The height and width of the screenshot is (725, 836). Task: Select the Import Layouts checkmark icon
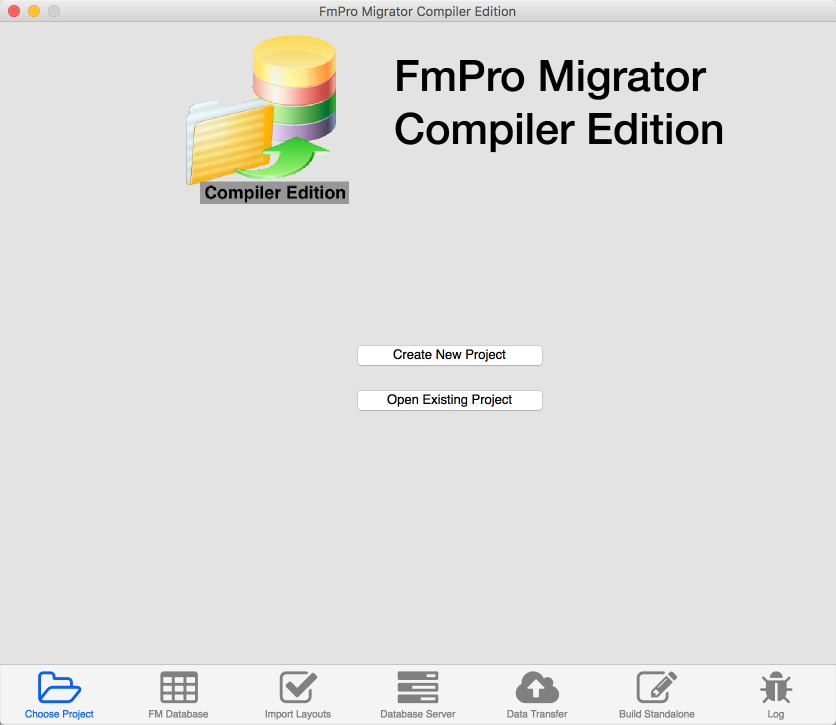tap(298, 688)
